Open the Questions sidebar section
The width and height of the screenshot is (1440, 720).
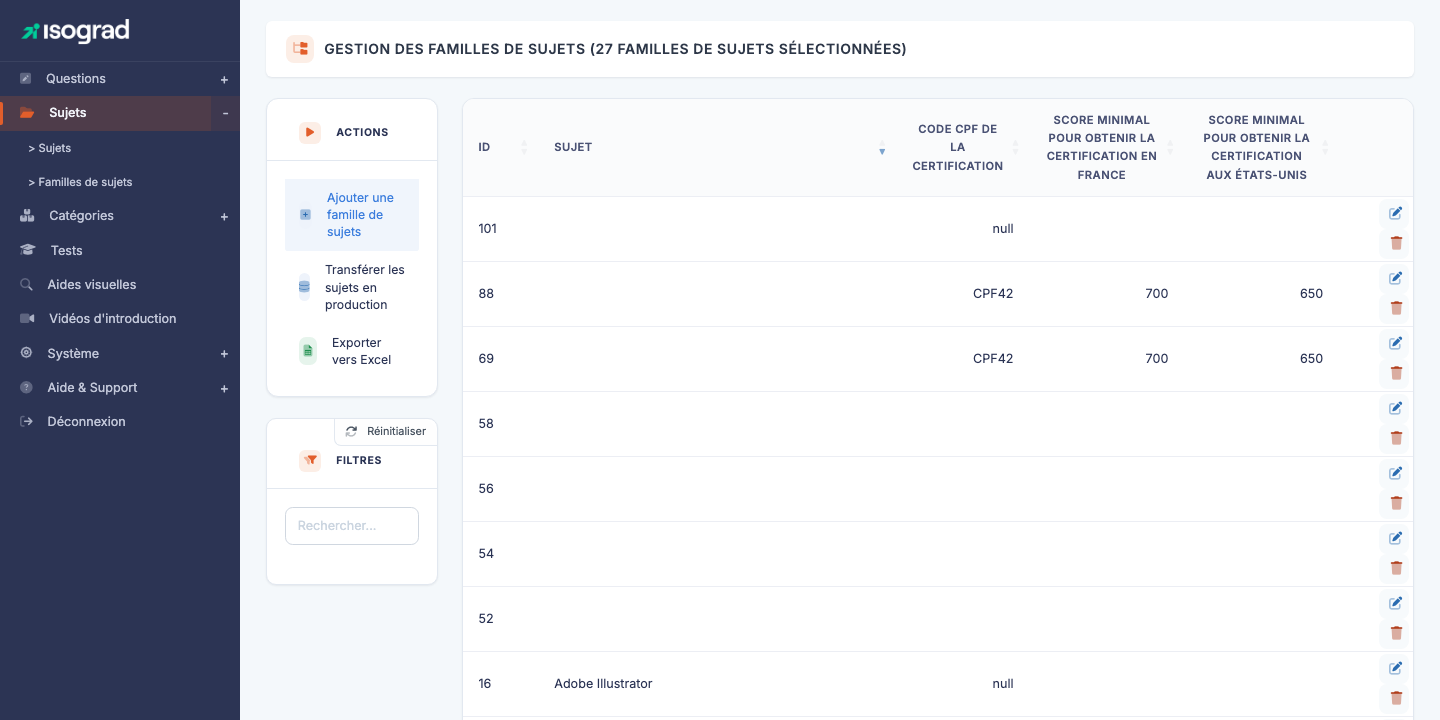click(x=76, y=78)
